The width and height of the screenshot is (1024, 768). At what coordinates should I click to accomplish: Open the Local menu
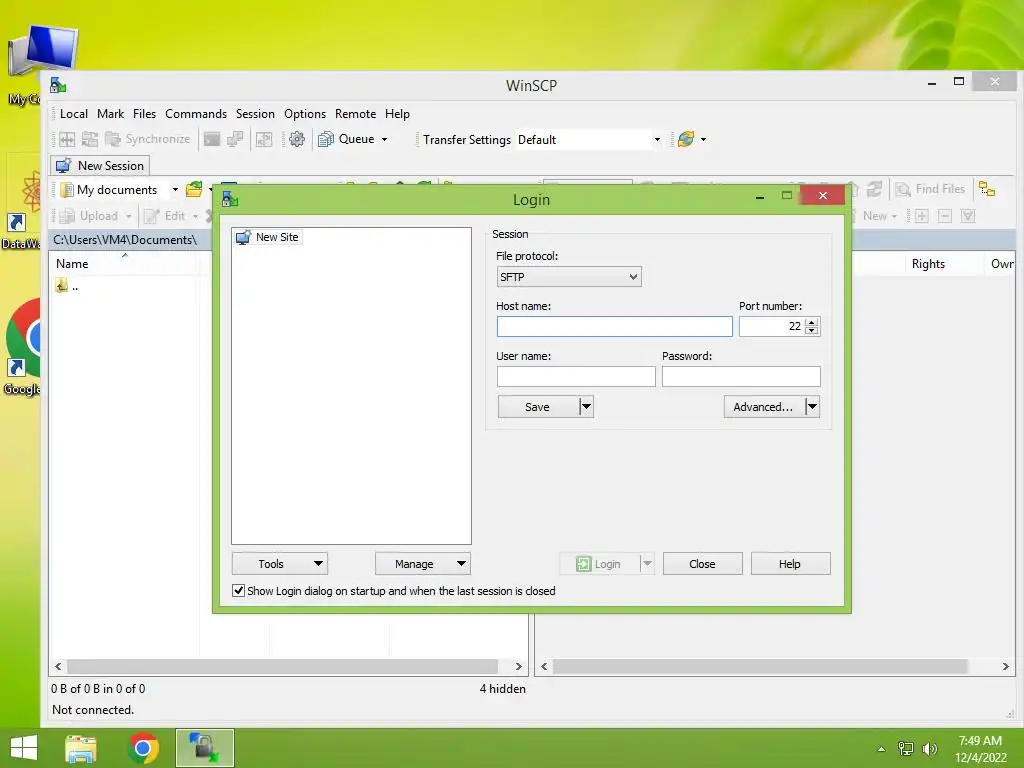click(74, 114)
